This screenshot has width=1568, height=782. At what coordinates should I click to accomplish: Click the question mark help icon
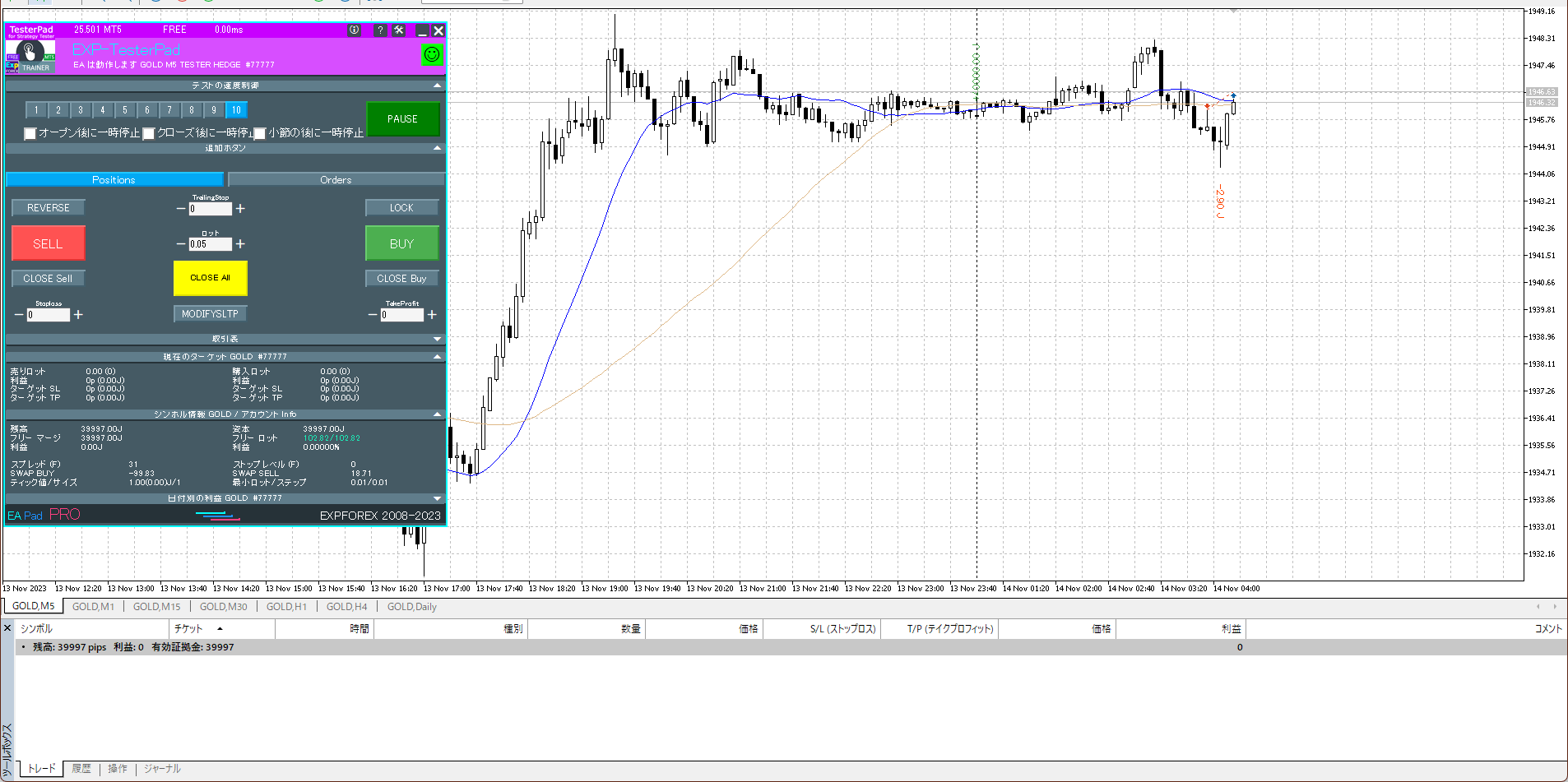point(379,30)
